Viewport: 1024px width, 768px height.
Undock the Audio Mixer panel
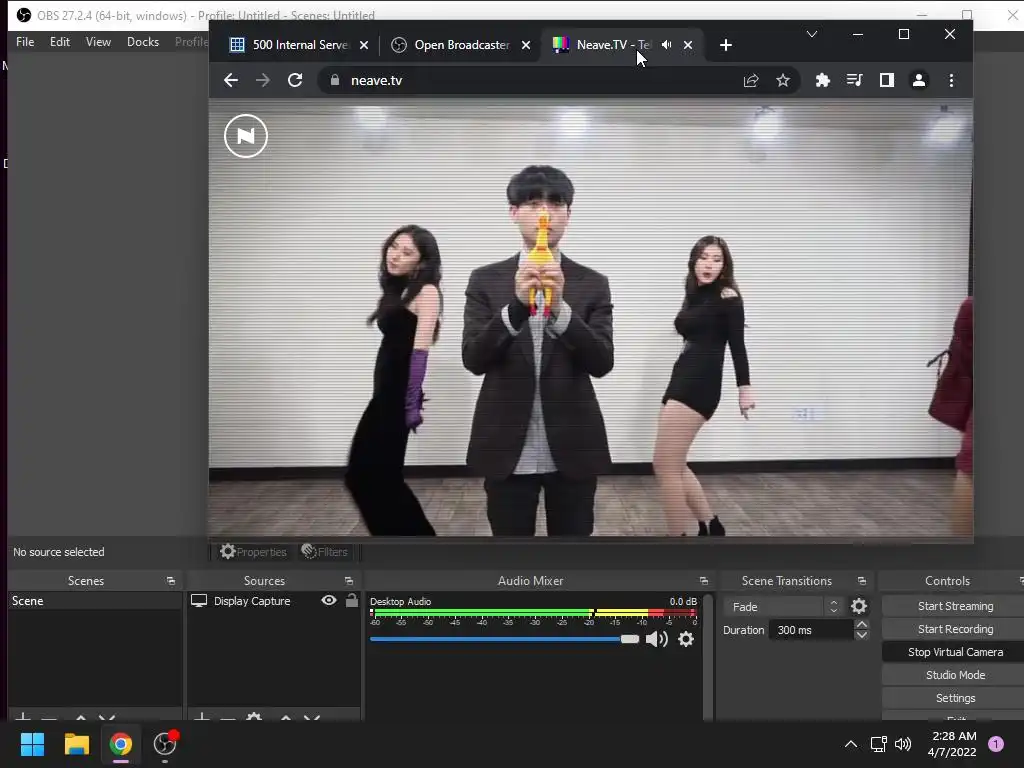coord(703,581)
